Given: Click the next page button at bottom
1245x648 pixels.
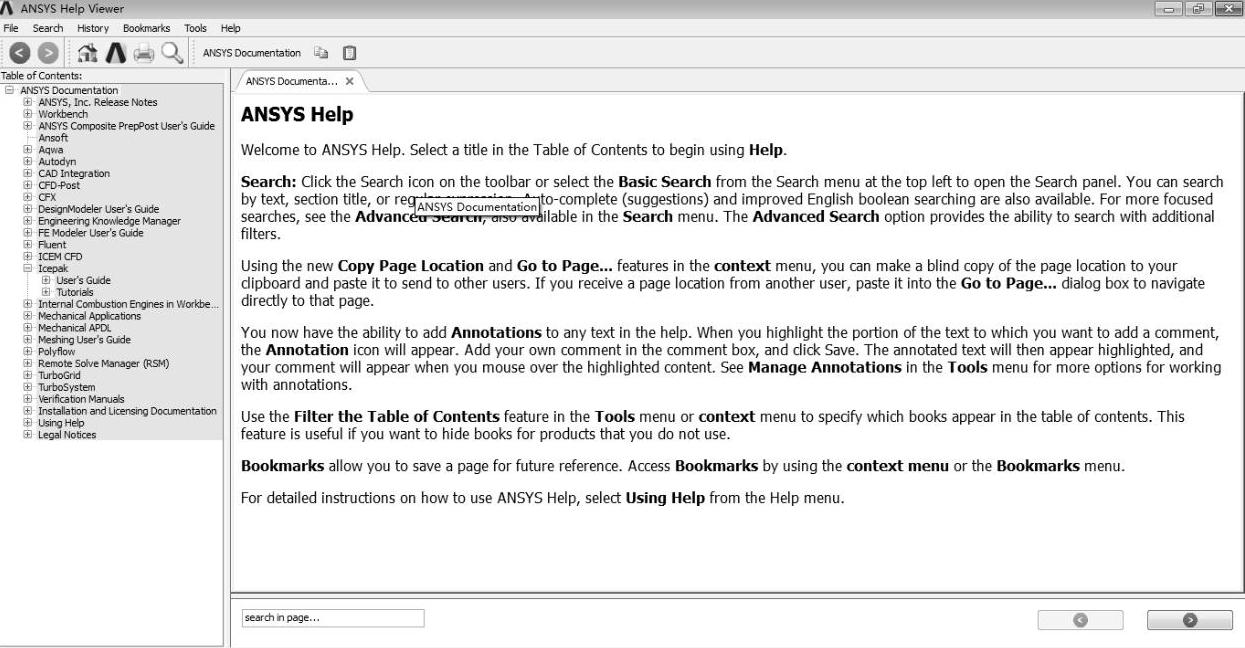Looking at the screenshot, I should coord(1190,620).
